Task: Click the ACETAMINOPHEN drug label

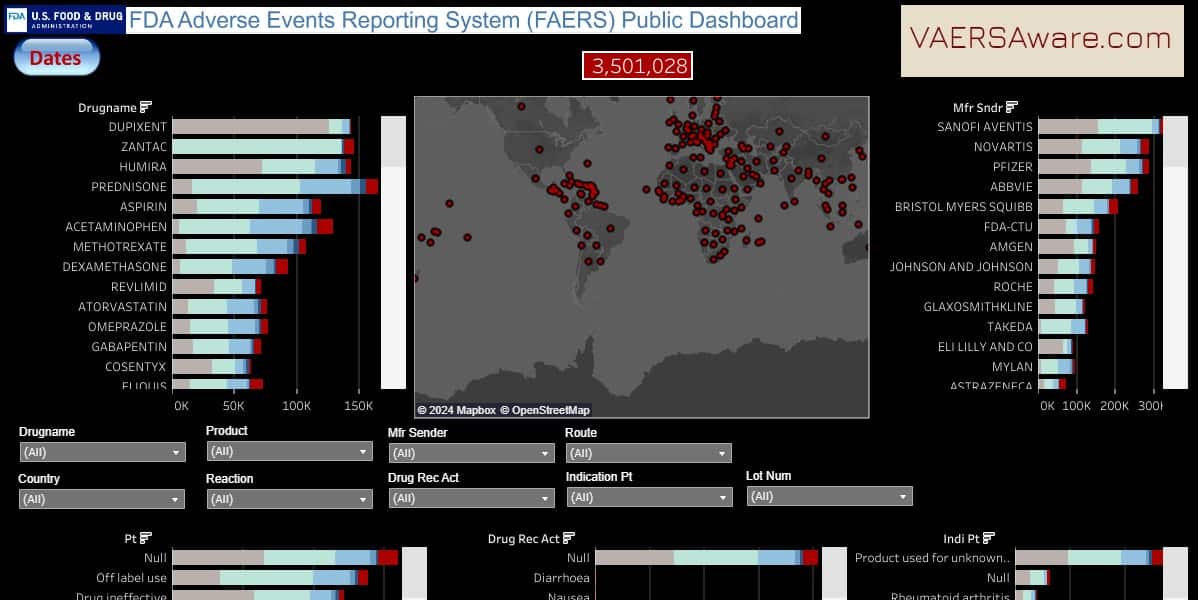Action: tap(116, 227)
